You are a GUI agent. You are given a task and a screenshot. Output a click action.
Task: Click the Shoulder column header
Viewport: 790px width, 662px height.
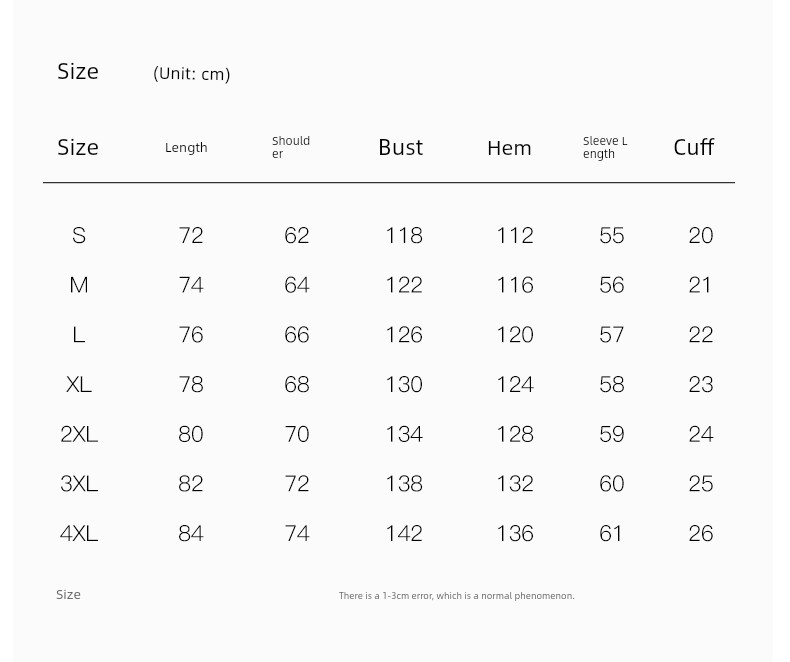291,147
